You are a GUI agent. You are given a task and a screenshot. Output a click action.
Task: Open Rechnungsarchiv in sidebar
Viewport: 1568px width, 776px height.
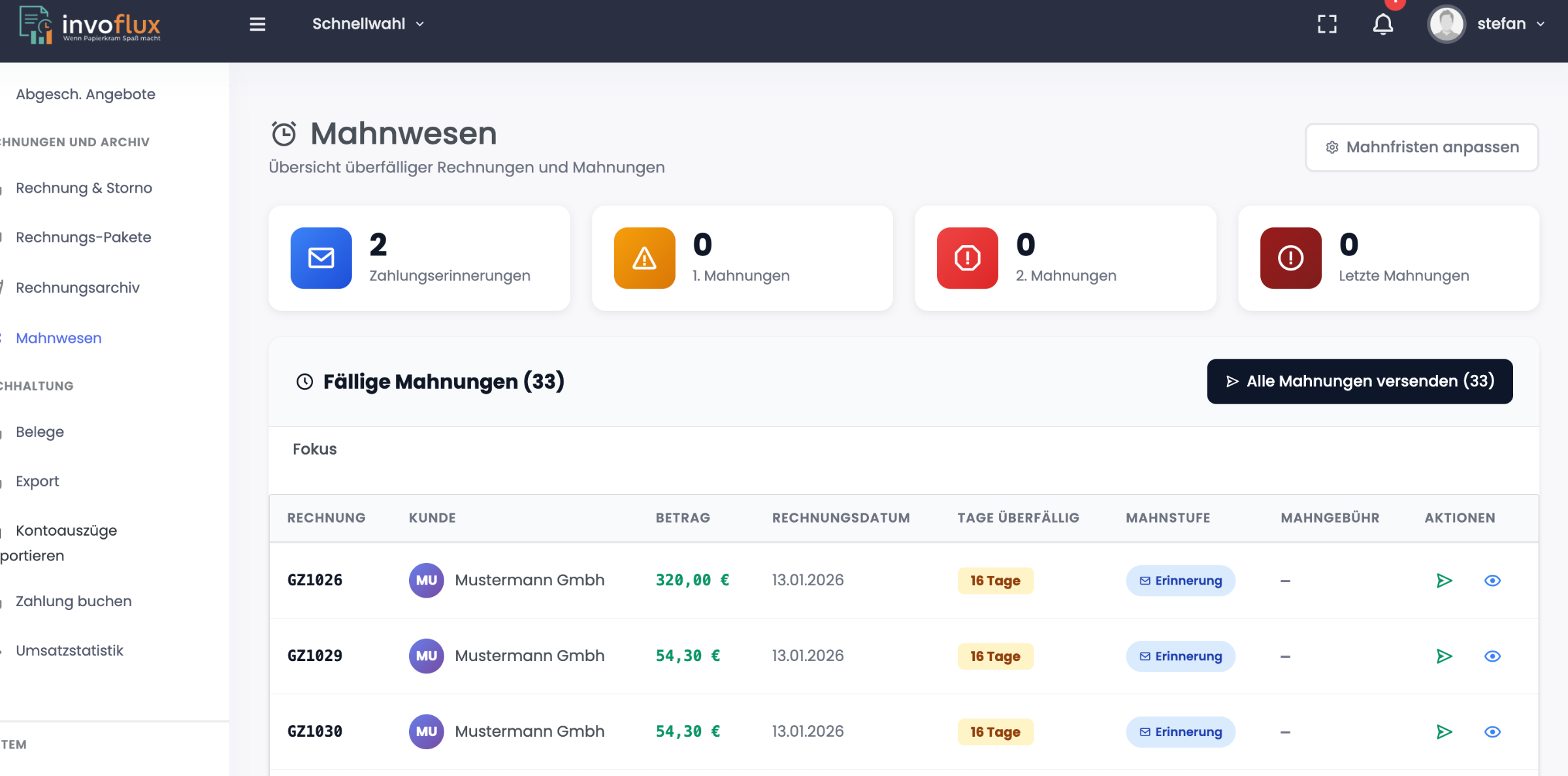pos(77,288)
